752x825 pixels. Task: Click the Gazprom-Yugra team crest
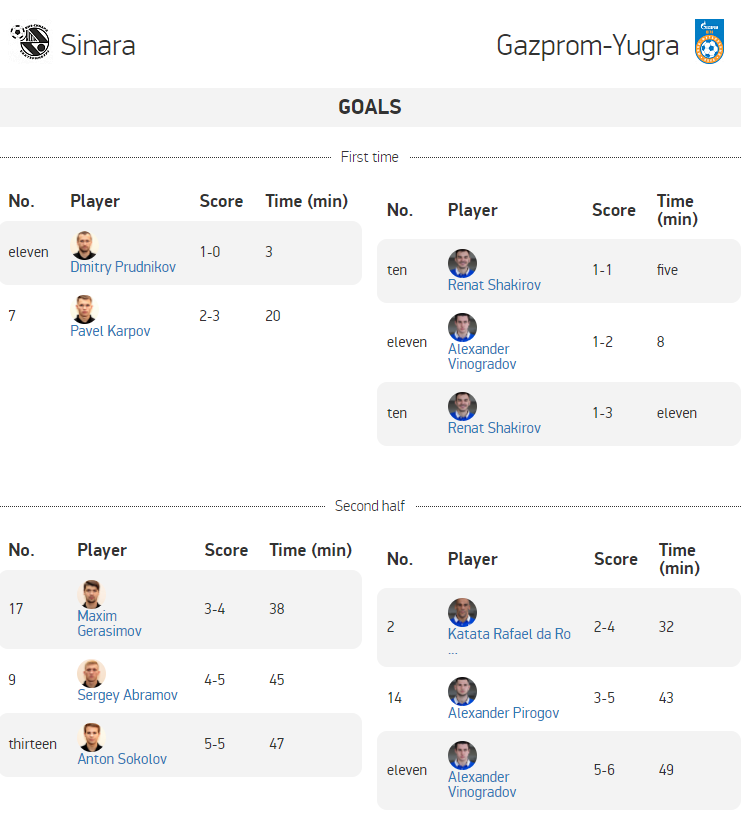(x=709, y=42)
